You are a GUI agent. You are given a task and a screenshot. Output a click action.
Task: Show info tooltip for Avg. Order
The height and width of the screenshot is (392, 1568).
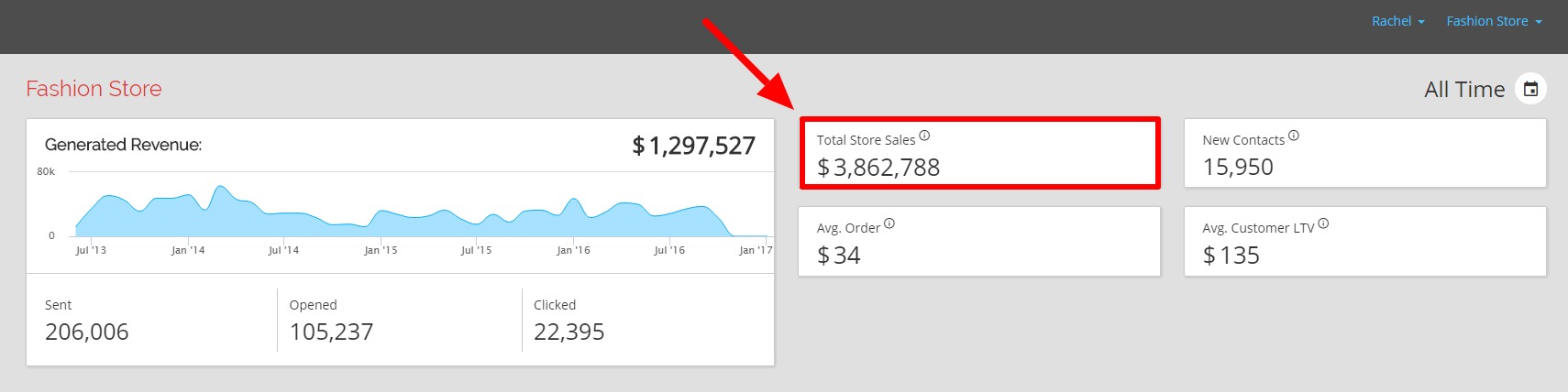(x=889, y=223)
